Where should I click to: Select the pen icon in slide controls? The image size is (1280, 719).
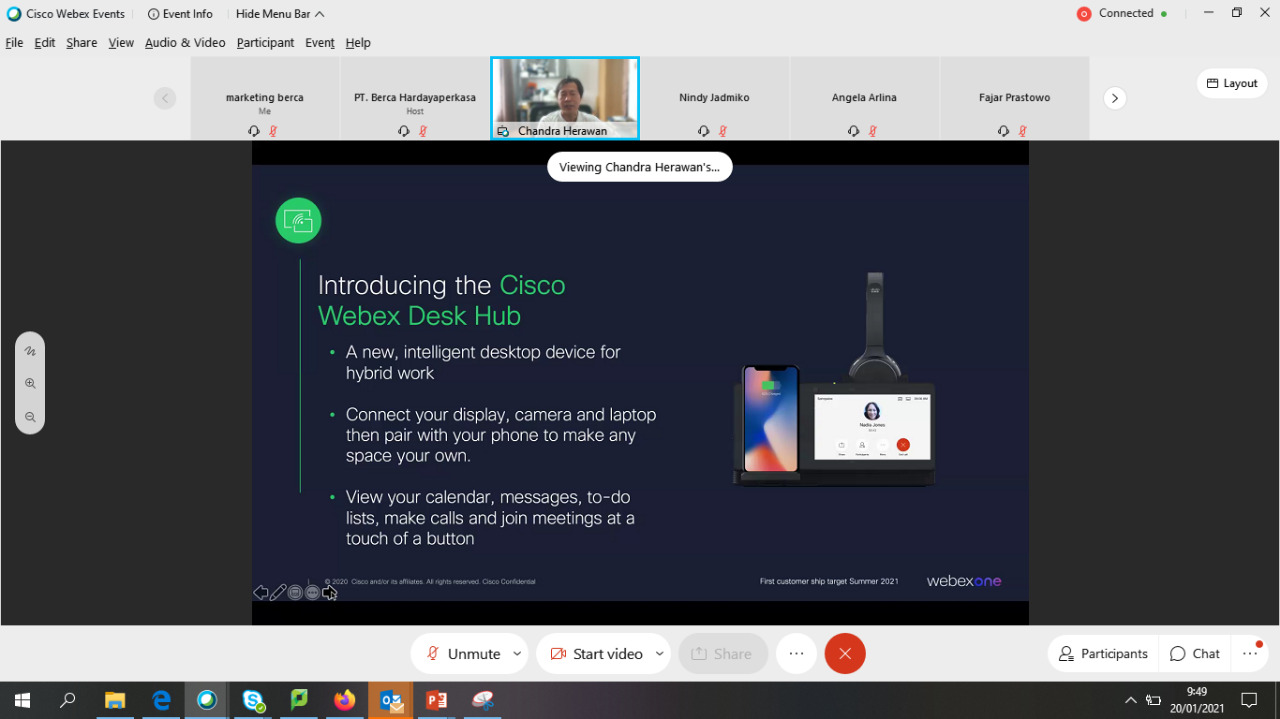point(278,593)
